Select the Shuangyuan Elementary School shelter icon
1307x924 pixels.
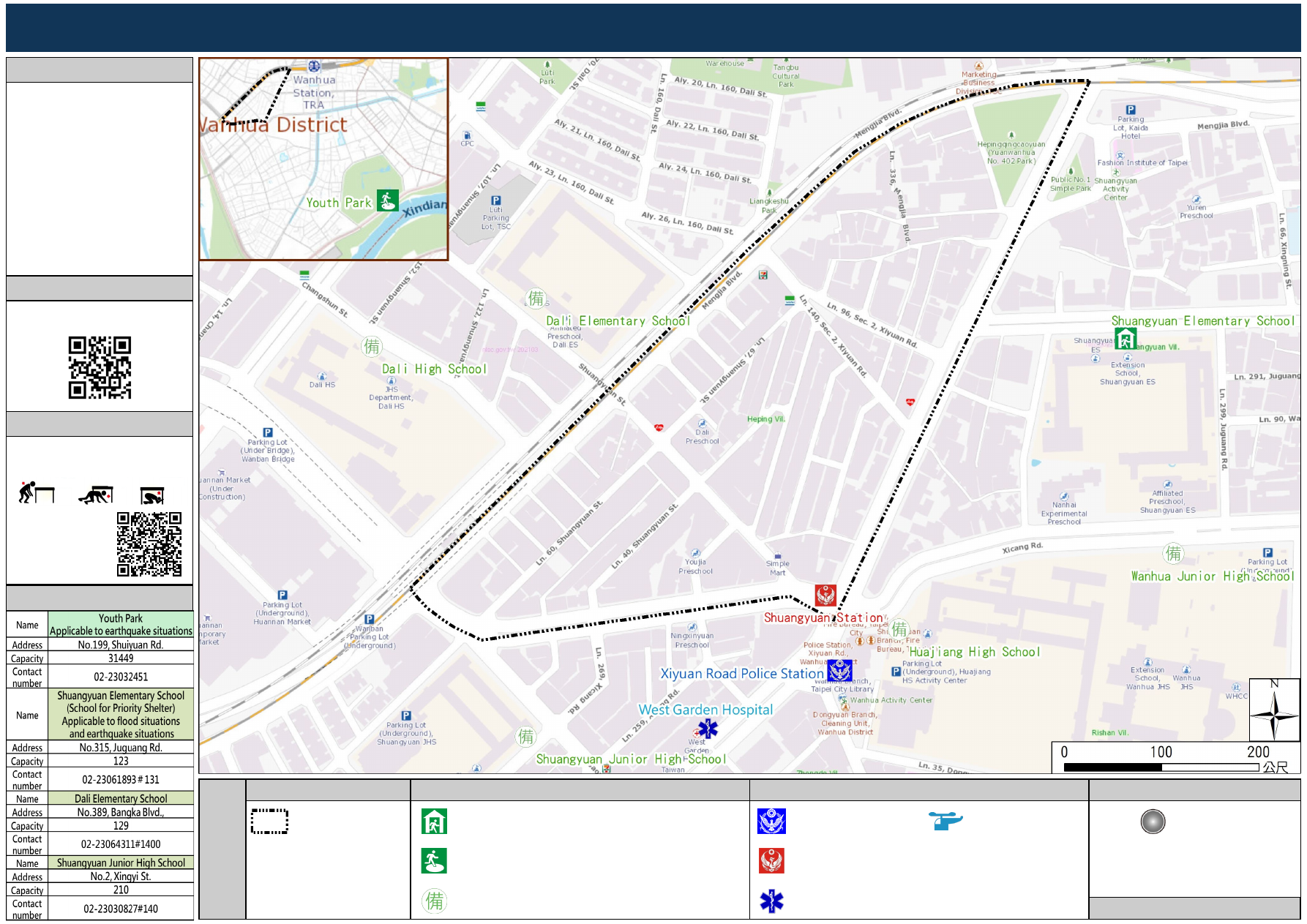pyautogui.click(x=1125, y=339)
